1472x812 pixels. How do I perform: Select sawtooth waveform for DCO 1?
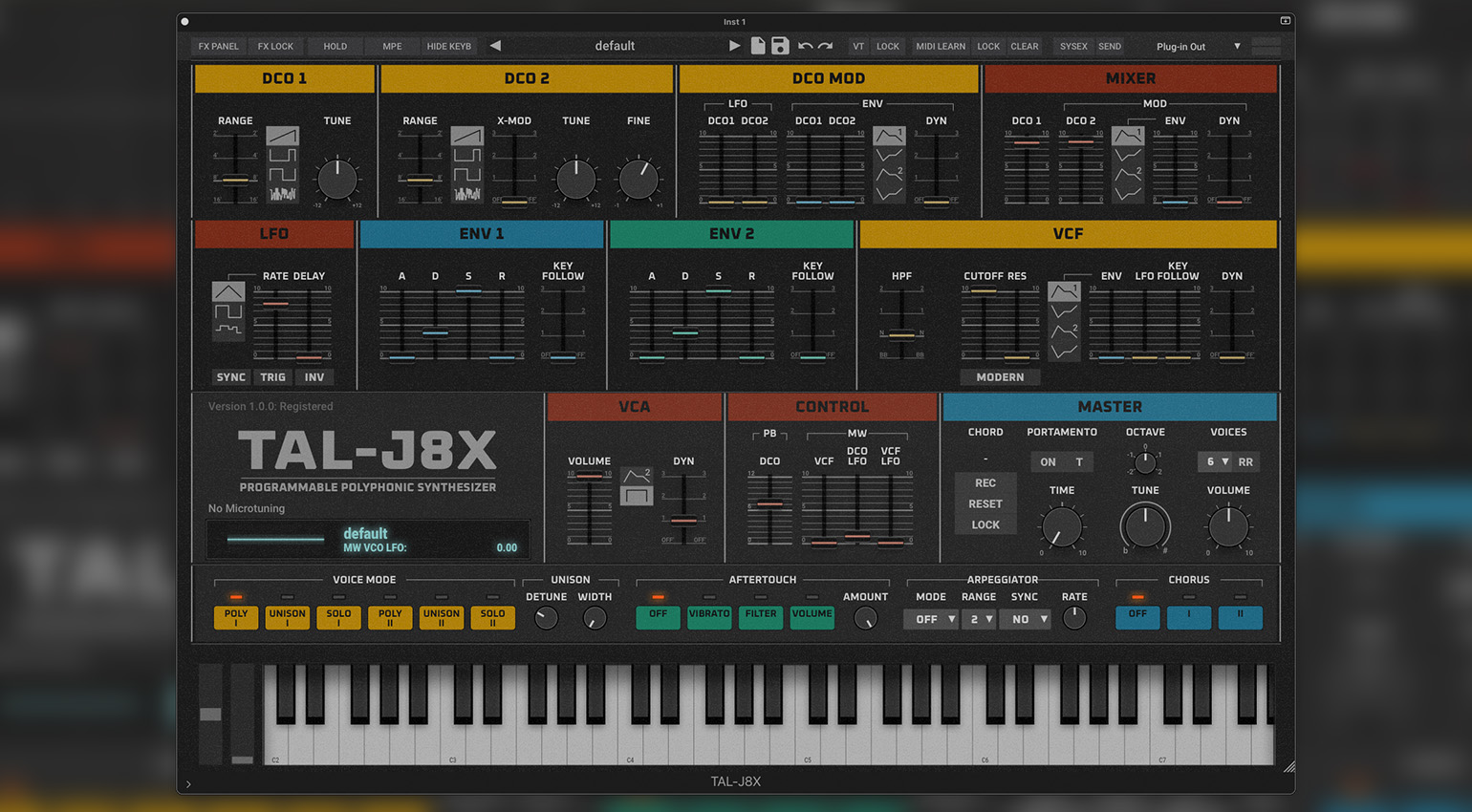point(282,137)
